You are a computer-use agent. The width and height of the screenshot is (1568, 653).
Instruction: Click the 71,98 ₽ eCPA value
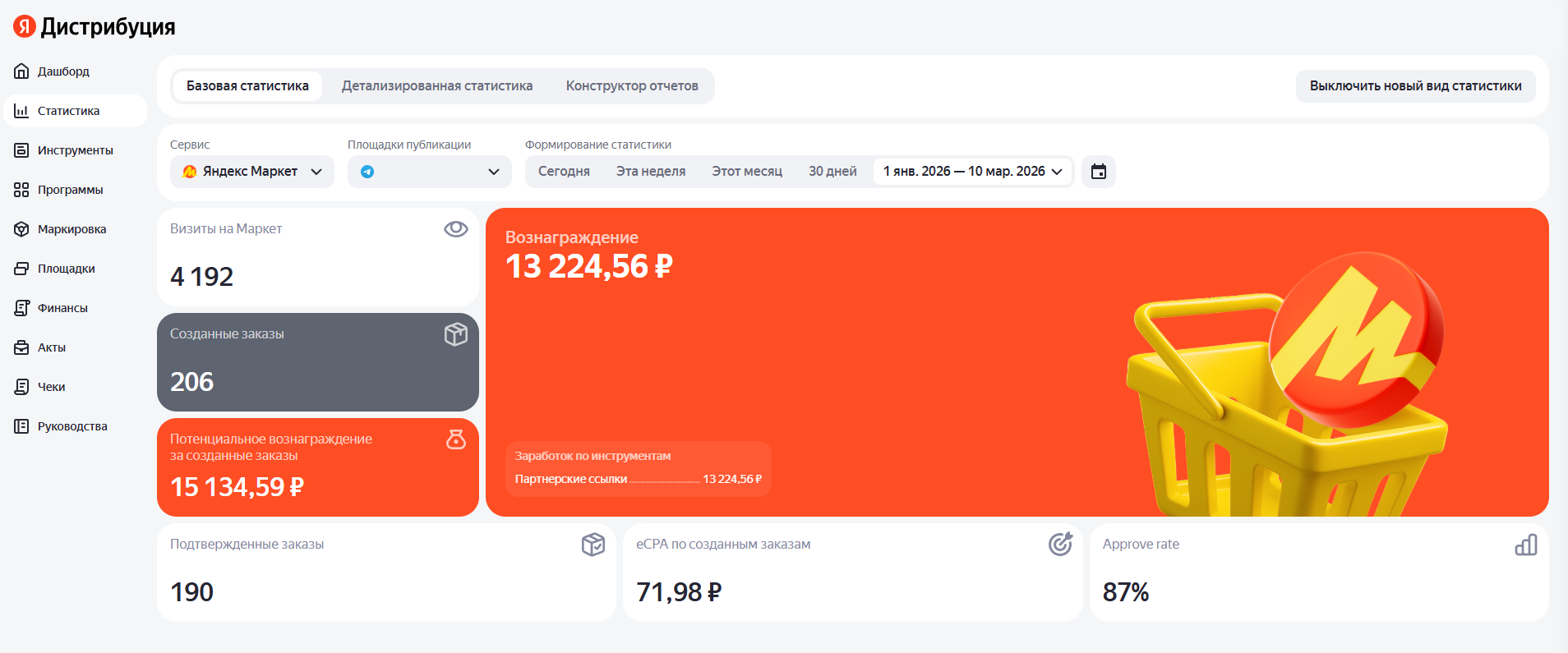[679, 592]
